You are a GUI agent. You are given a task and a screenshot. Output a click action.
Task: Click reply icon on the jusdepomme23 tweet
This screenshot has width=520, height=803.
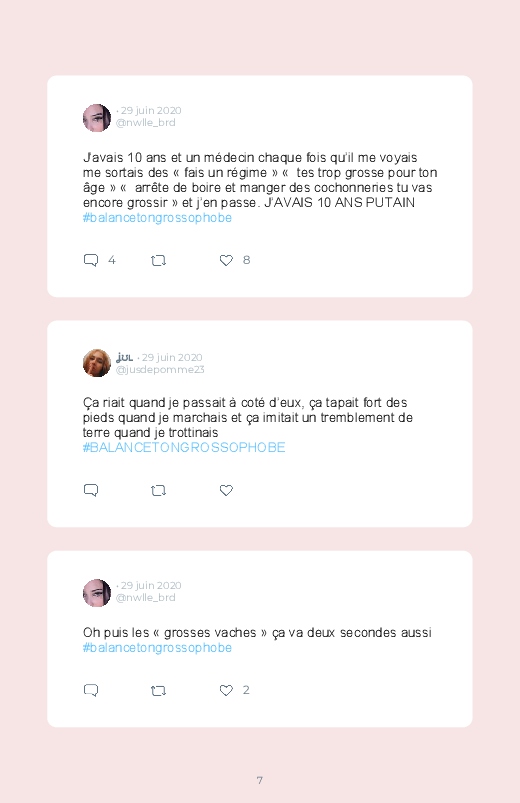pos(91,490)
